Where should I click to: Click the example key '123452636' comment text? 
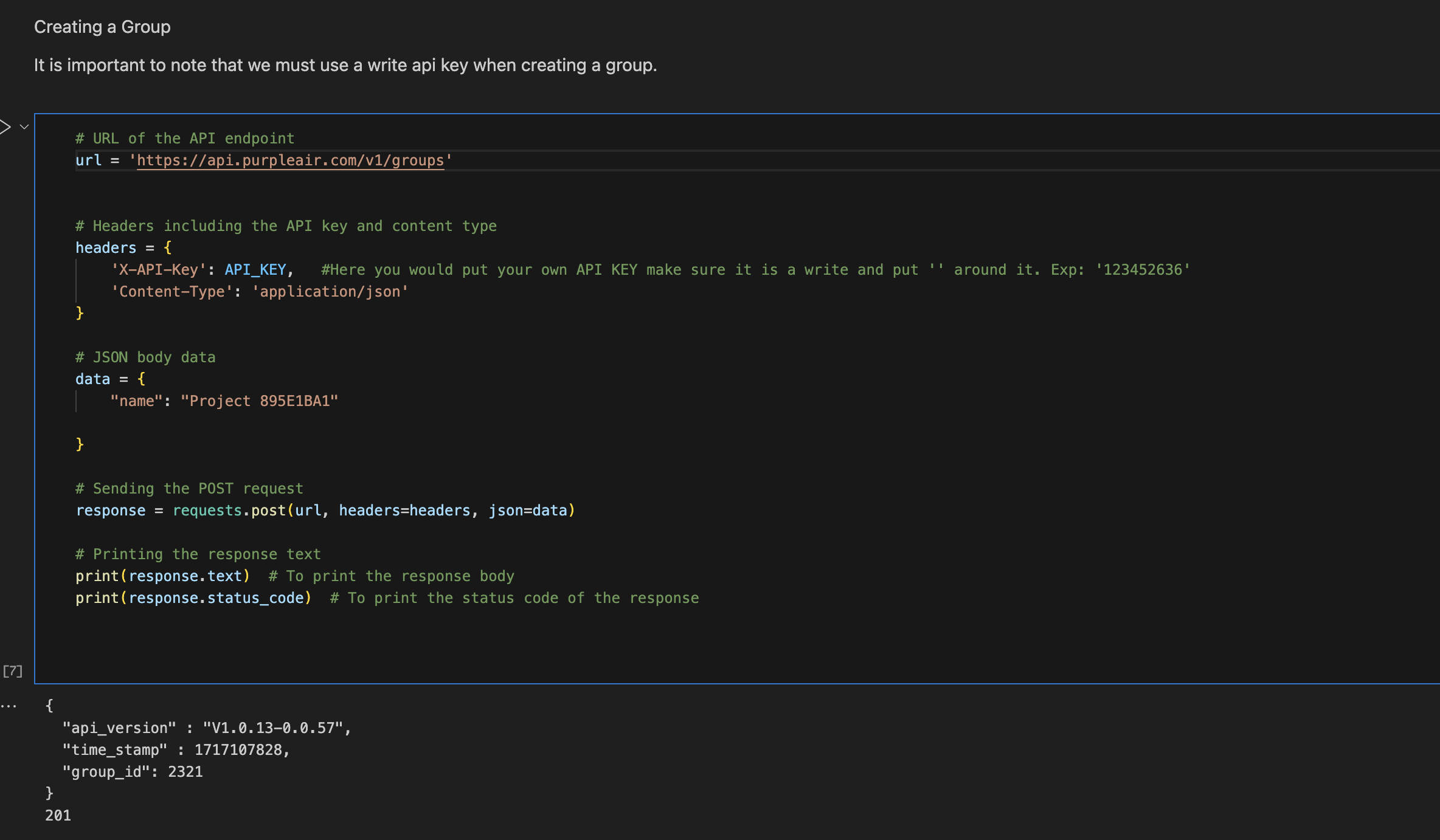(1143, 270)
